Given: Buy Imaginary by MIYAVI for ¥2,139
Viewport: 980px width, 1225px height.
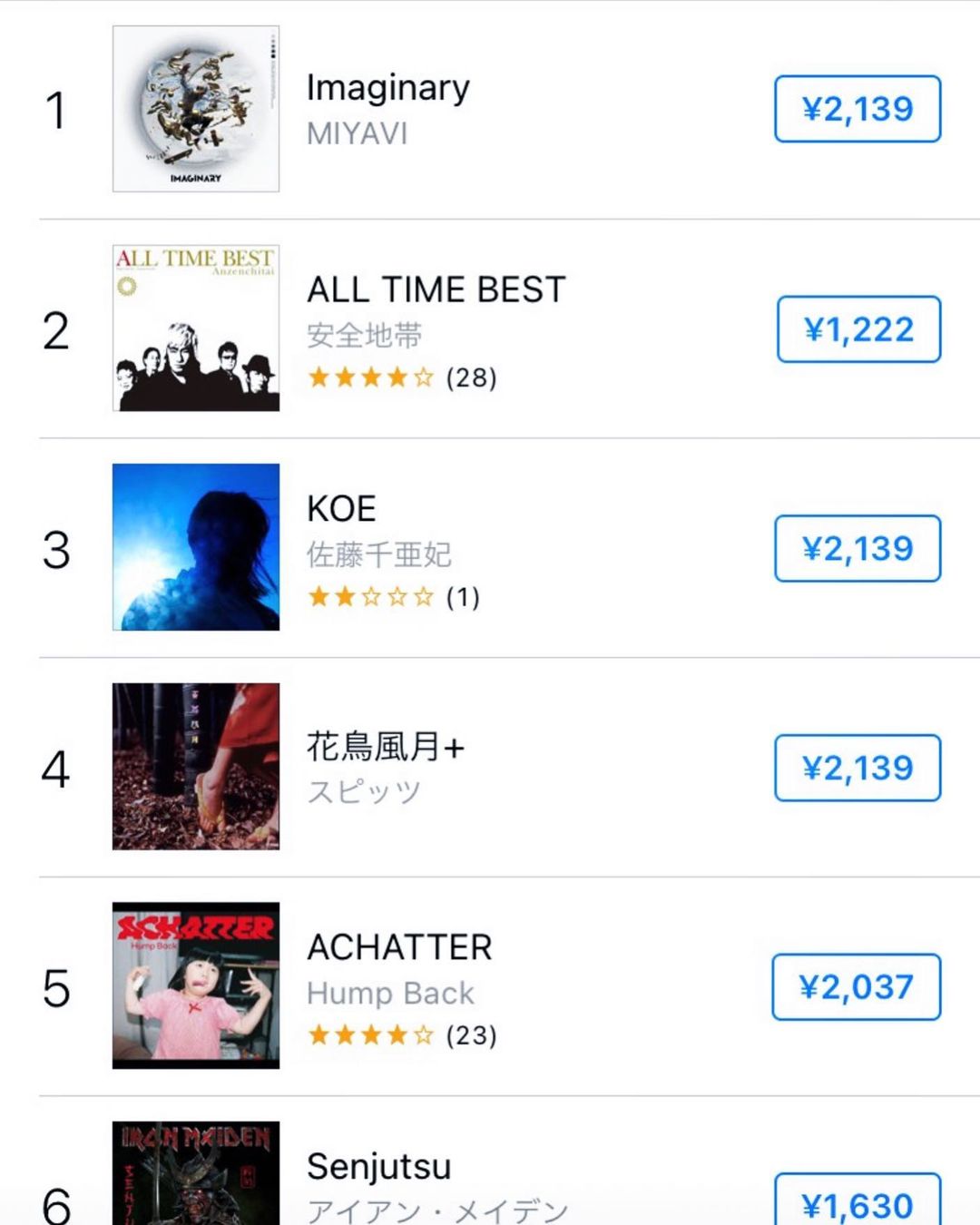Looking at the screenshot, I should [857, 109].
